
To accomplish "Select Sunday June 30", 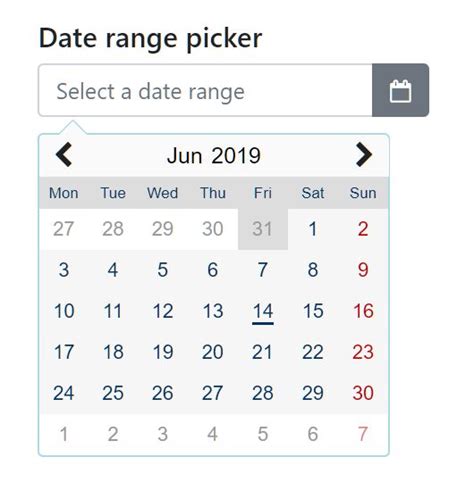I will point(363,393).
